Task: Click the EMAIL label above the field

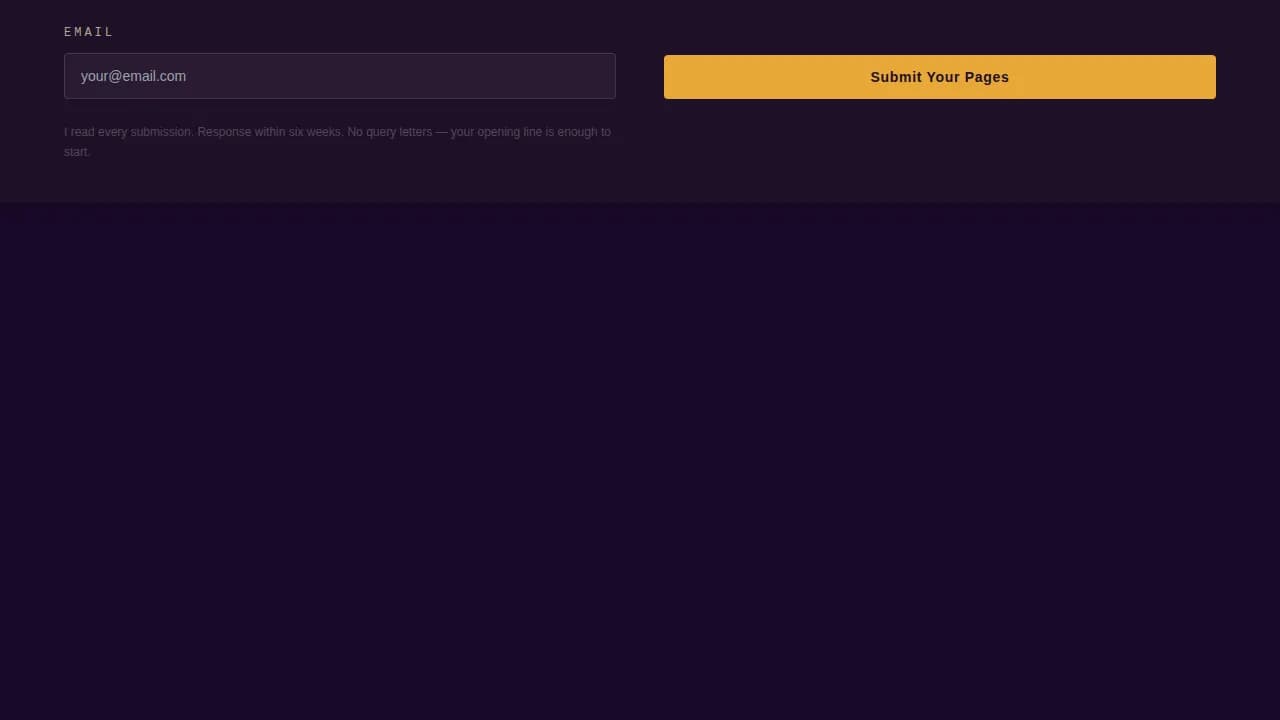Action: [89, 32]
